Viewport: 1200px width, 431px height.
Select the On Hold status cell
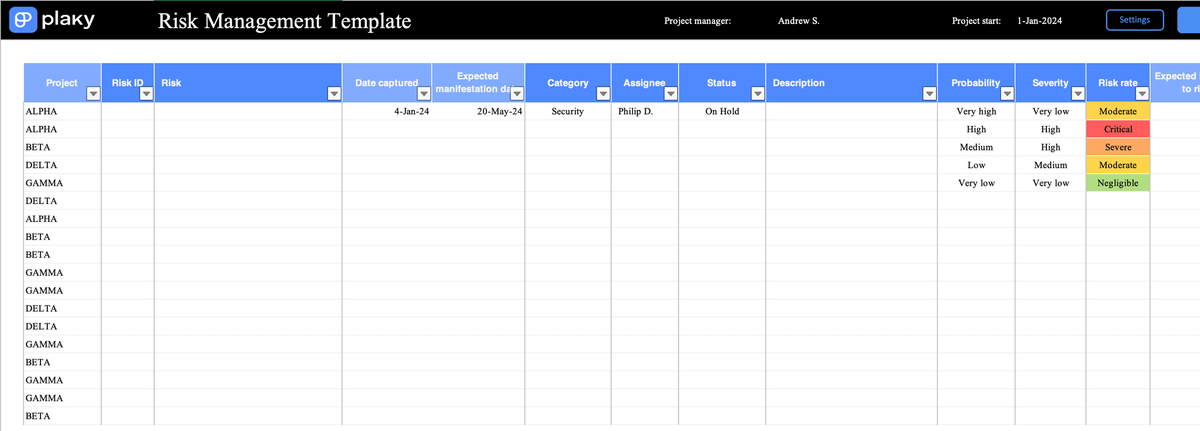(x=721, y=112)
